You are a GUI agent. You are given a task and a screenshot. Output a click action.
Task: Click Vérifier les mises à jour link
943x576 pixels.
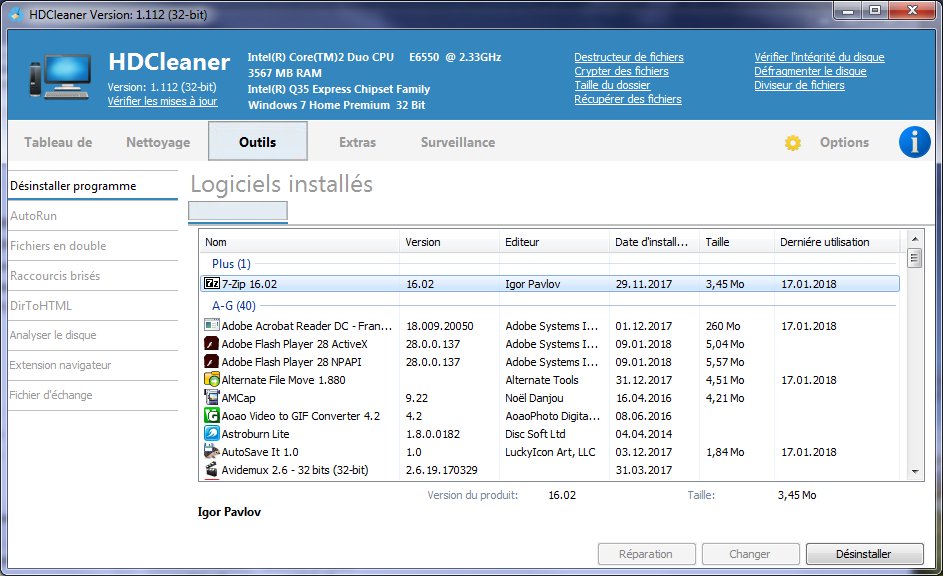coord(162,101)
